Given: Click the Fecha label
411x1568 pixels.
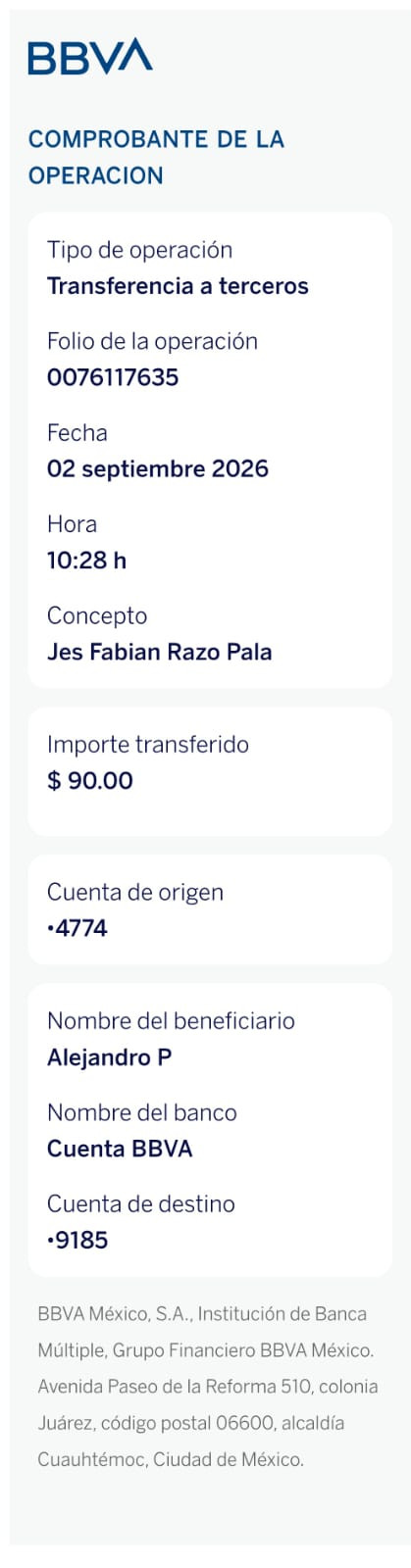Looking at the screenshot, I should [77, 433].
